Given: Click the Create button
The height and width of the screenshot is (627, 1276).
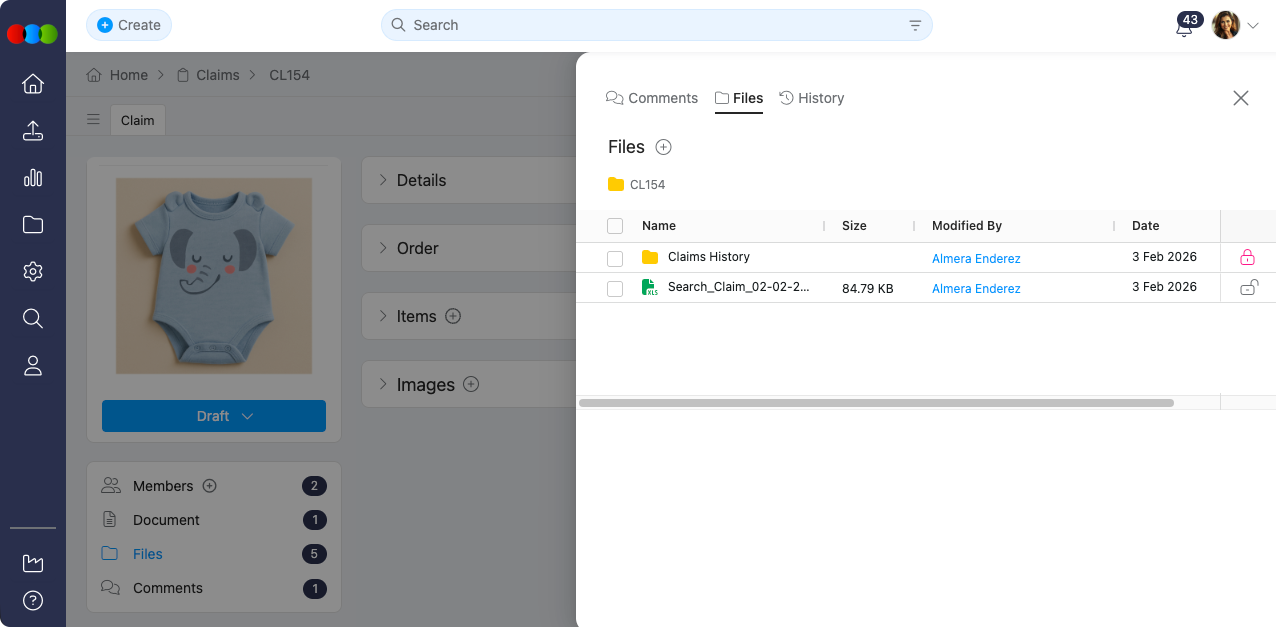Looking at the screenshot, I should (x=129, y=25).
